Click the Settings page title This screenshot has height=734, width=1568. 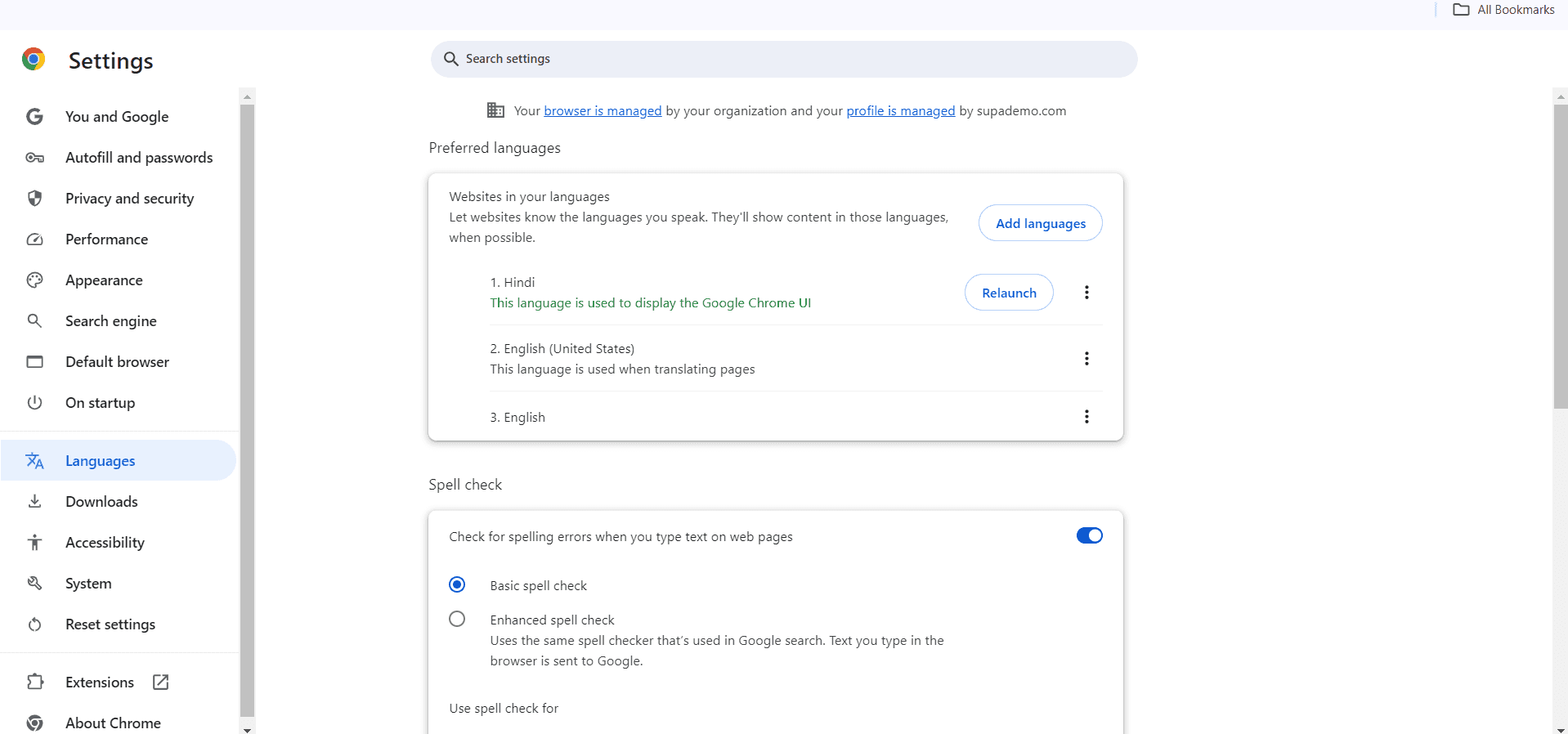click(x=110, y=60)
